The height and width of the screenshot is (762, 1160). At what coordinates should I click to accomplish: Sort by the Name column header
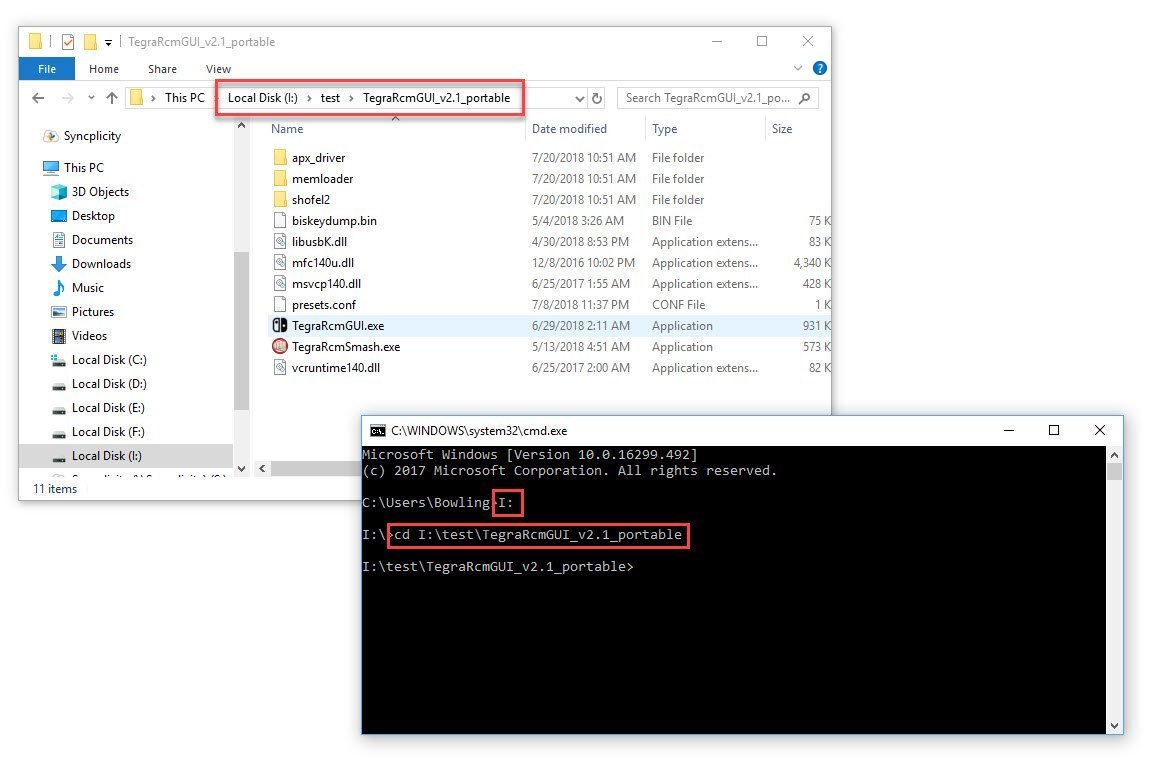point(287,129)
